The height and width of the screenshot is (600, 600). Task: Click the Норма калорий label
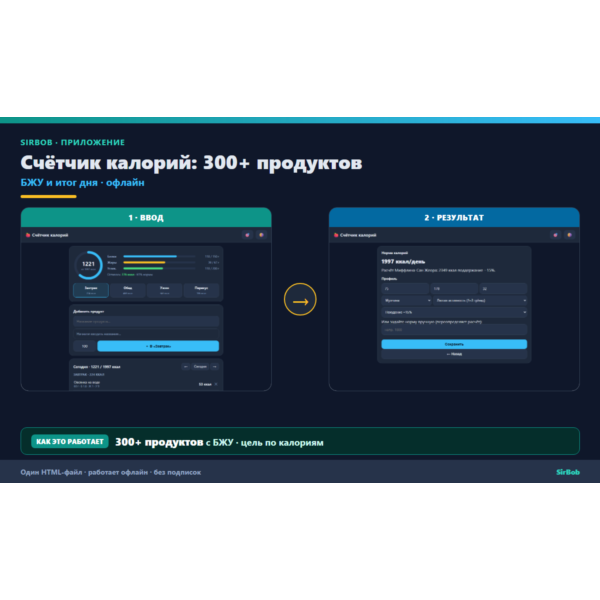click(395, 253)
